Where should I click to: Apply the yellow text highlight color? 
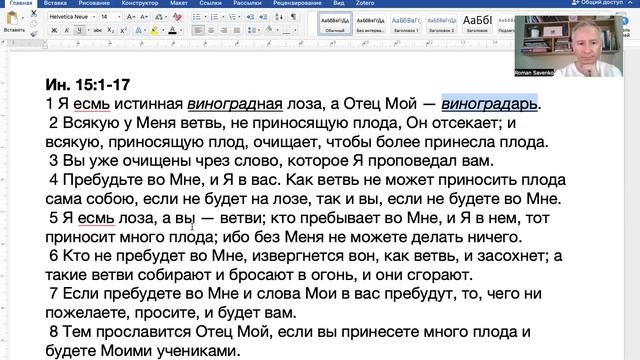(x=155, y=30)
